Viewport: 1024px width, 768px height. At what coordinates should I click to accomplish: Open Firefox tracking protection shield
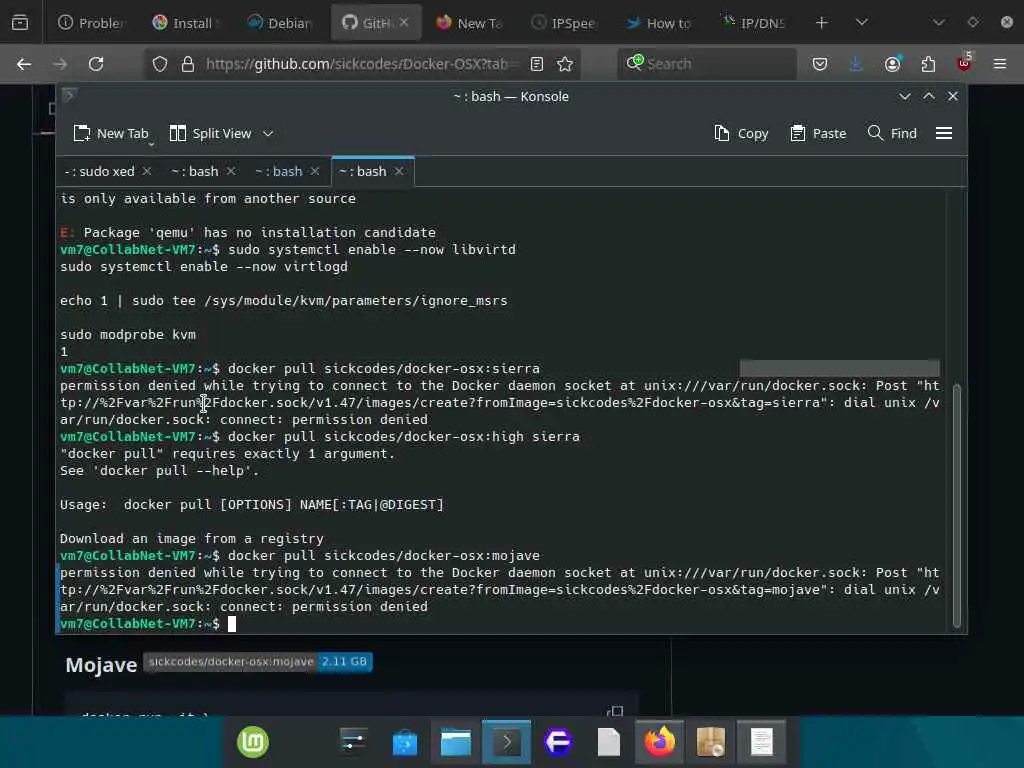(x=160, y=64)
